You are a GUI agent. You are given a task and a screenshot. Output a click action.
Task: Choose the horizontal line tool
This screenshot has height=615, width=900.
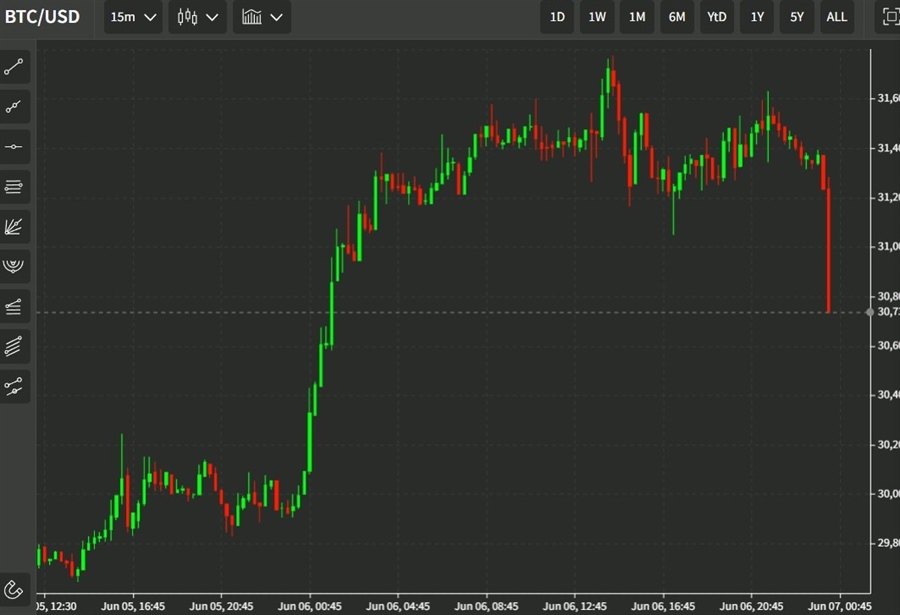coord(14,147)
